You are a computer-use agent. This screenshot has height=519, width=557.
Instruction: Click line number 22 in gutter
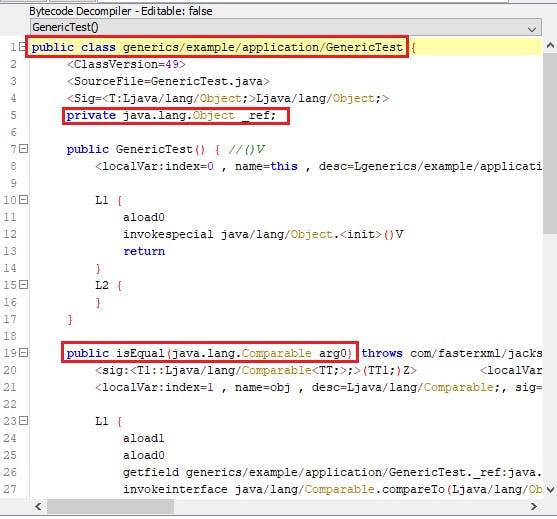[10, 404]
